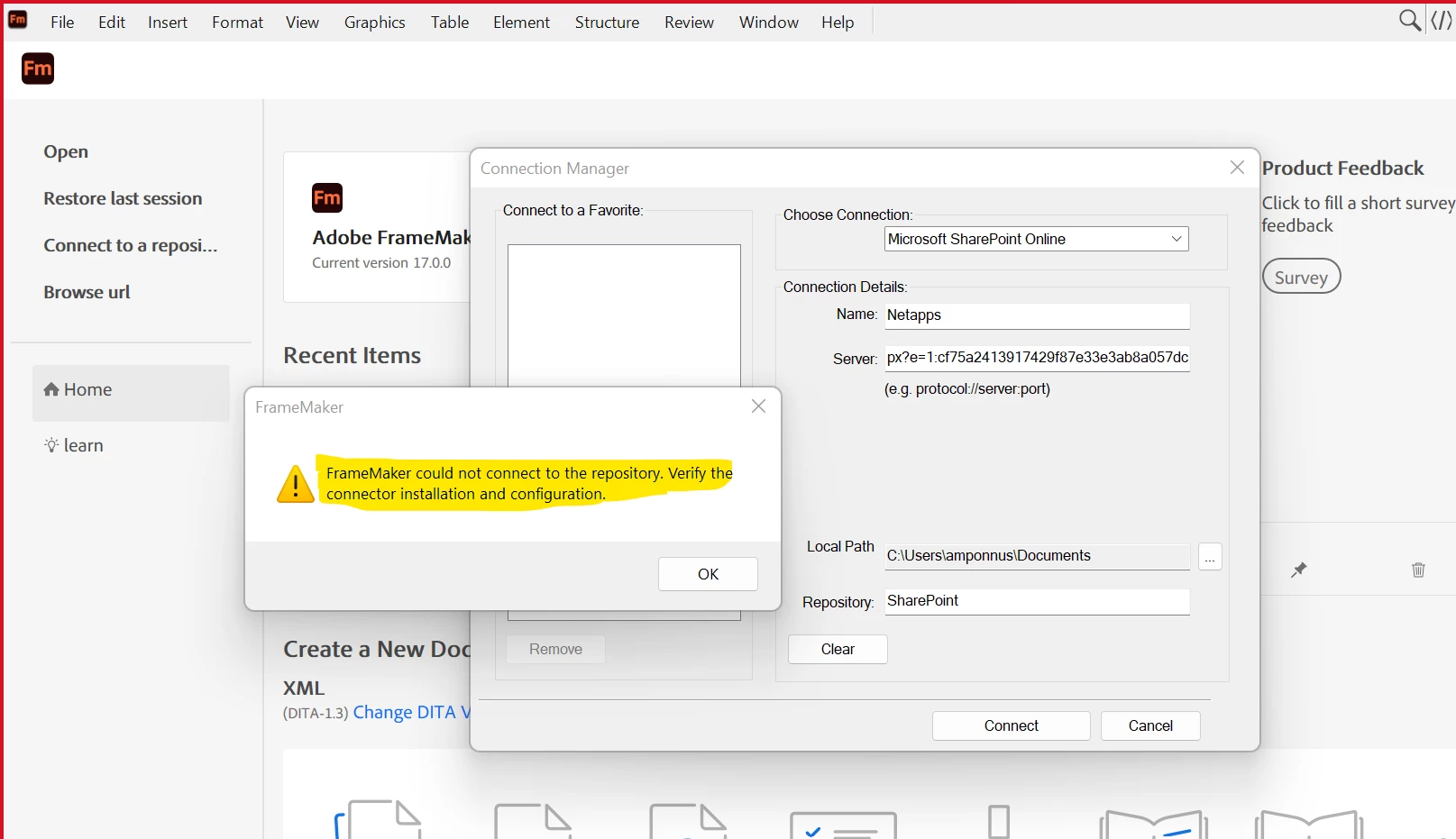Open the Element menu
The width and height of the screenshot is (1456, 839).
(521, 23)
